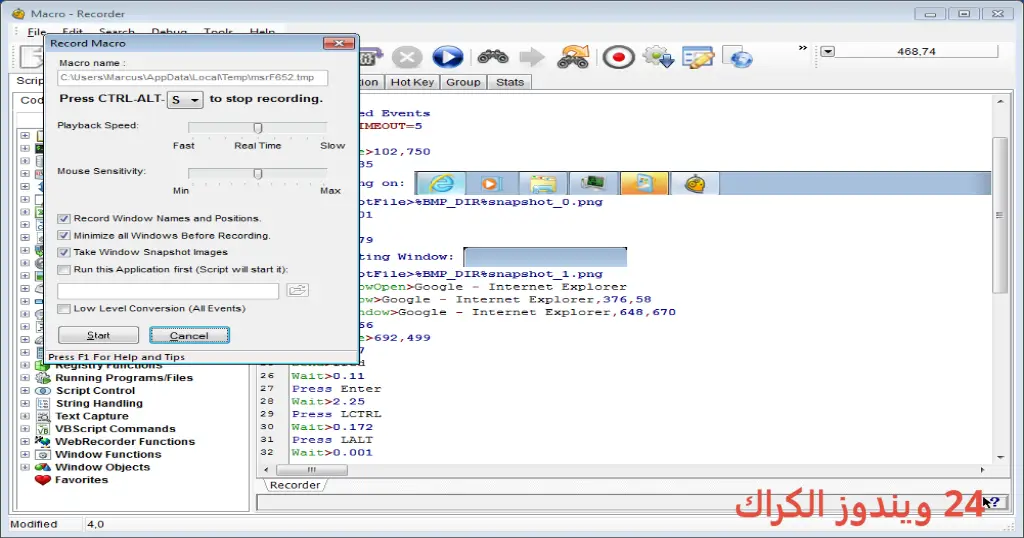This screenshot has height=538, width=1024.
Task: Expand the WebRecorder Functions tree node
Action: point(25,441)
